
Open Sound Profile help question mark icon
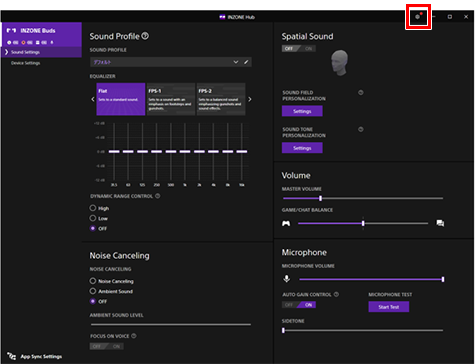click(x=145, y=36)
